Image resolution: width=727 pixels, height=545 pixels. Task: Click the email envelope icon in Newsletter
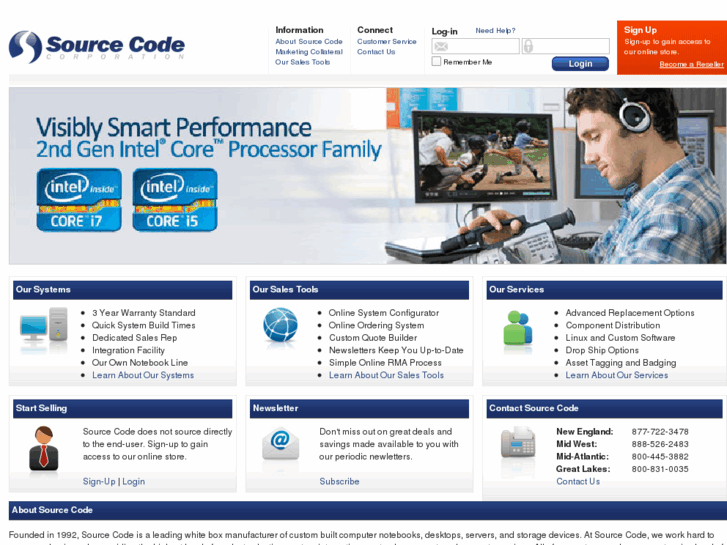(x=281, y=444)
